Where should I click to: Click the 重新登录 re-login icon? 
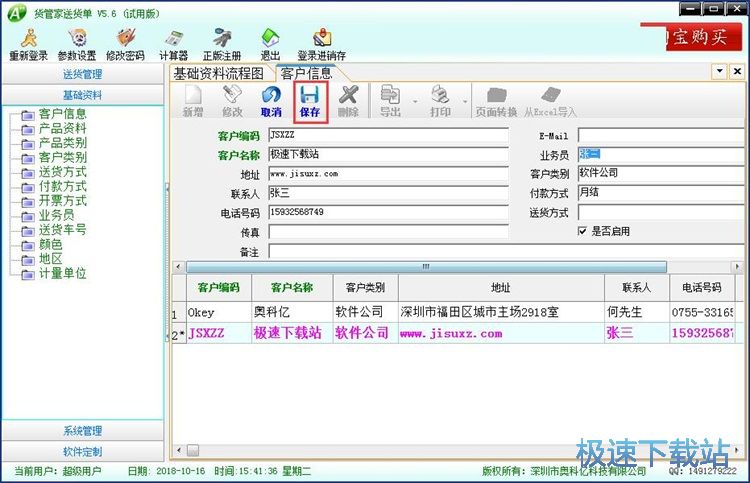click(29, 44)
